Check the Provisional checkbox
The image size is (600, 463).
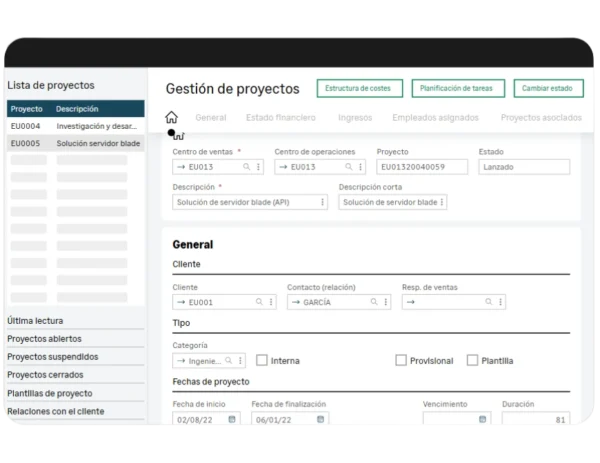[401, 360]
